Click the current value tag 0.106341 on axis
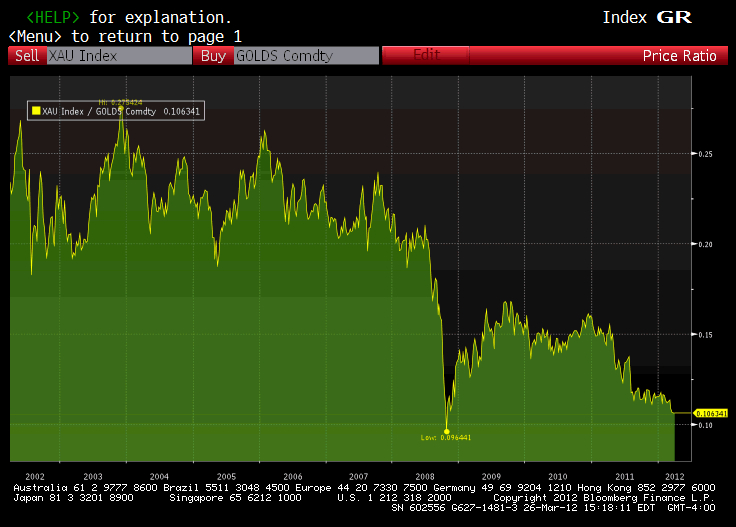The height and width of the screenshot is (527, 736). [709, 413]
